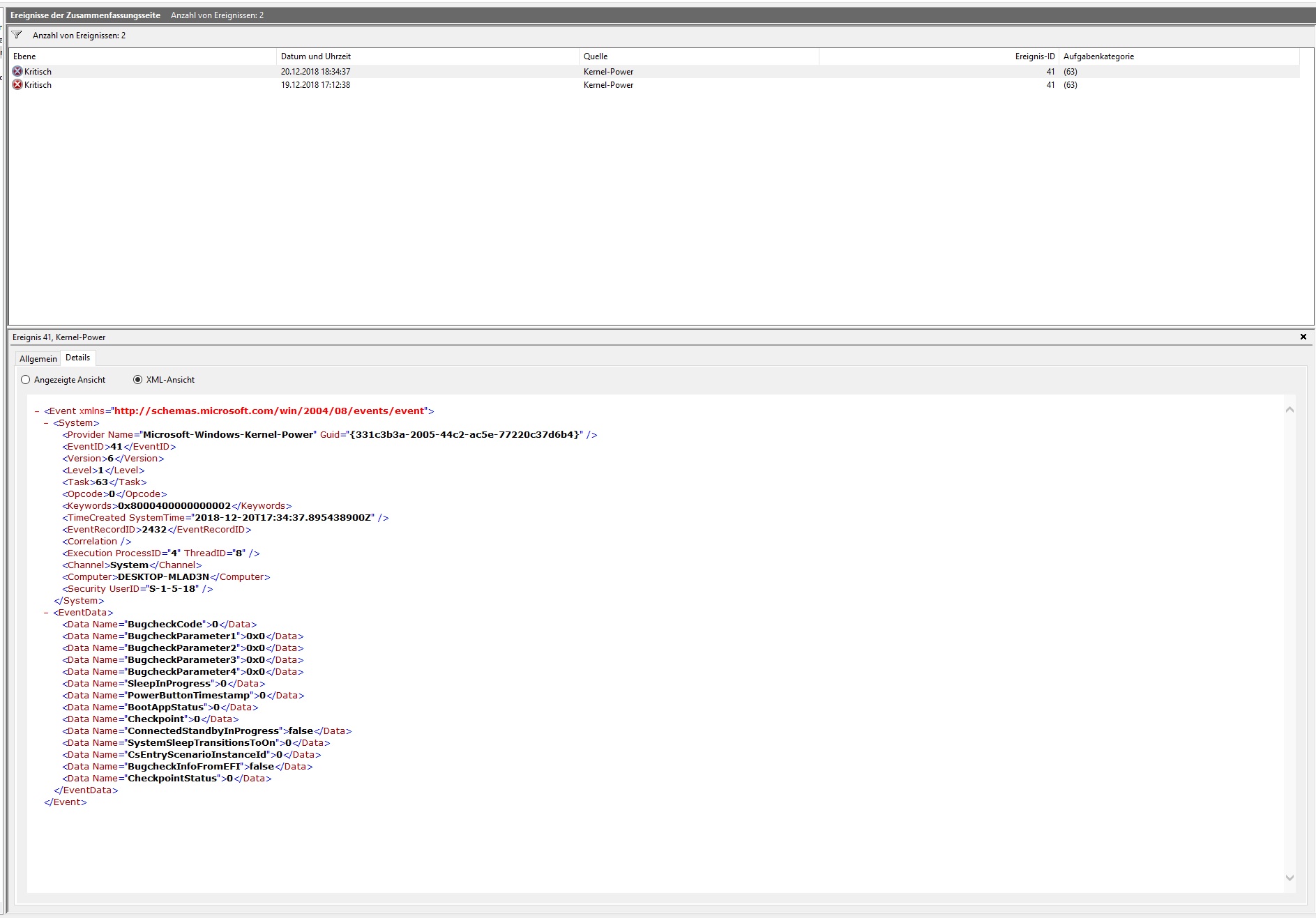Screen dimensions: 1316x918
Task: Switch to the Allgemein tab
Action: pos(38,358)
